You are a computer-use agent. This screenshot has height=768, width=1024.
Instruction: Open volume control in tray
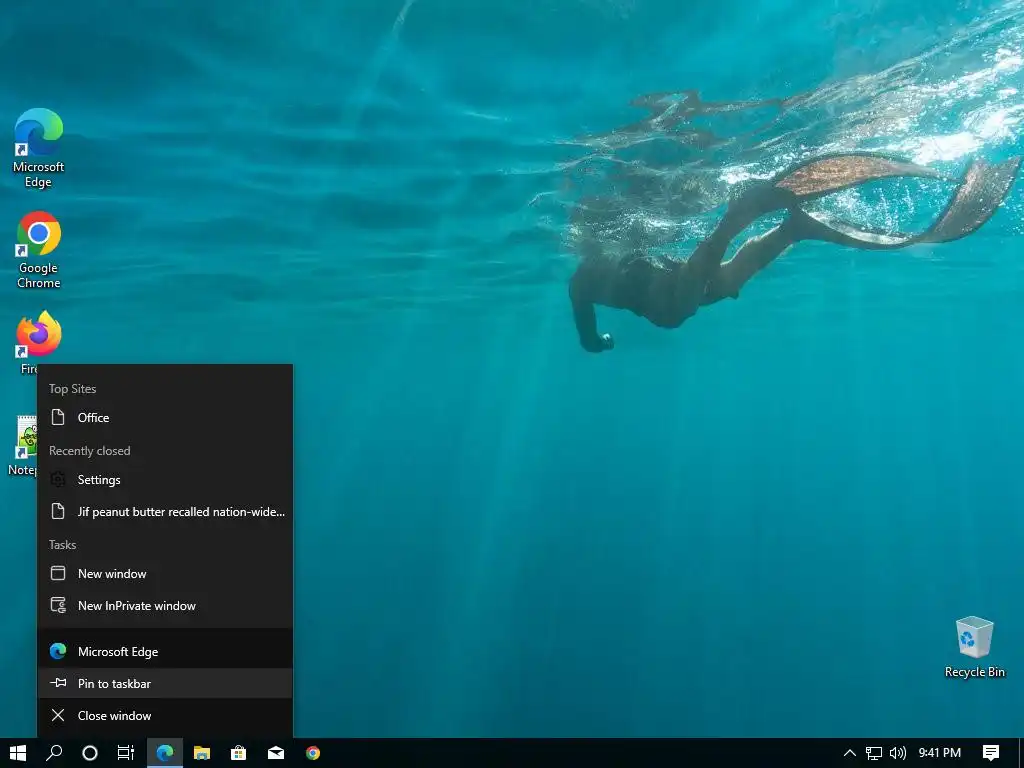898,753
